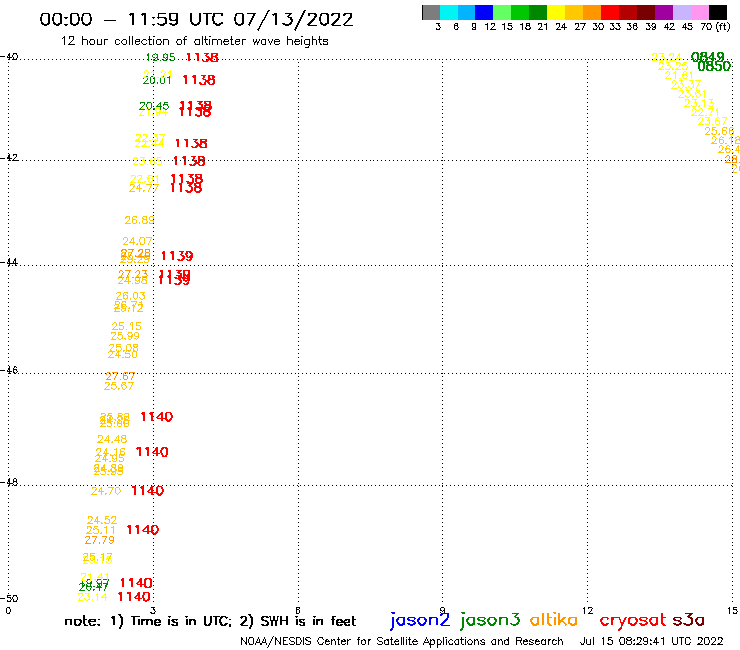The height and width of the screenshot is (650, 740).
Task: Click the cyan swatch in the color scale
Action: coord(448,12)
